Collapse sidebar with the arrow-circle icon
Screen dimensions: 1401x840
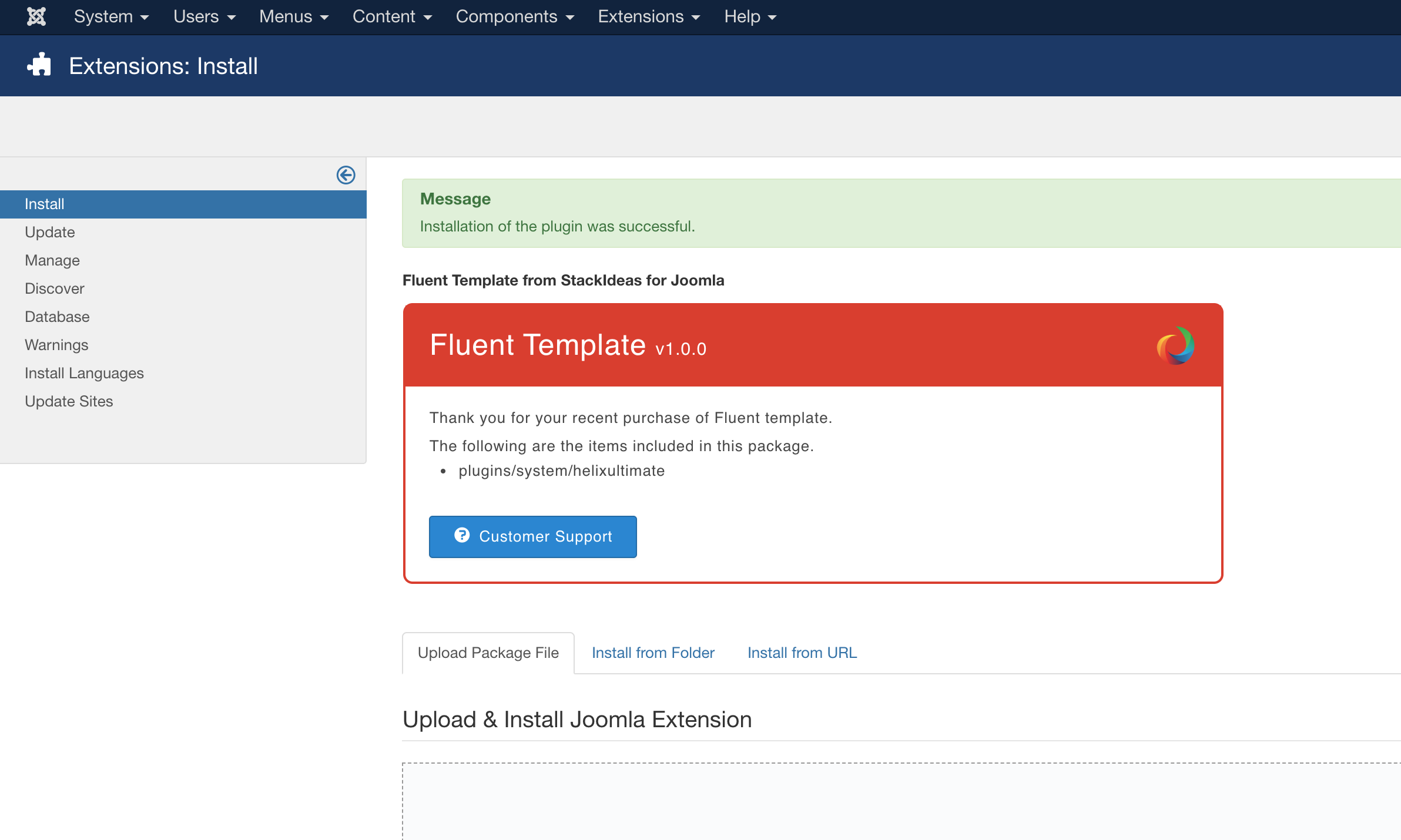point(346,174)
